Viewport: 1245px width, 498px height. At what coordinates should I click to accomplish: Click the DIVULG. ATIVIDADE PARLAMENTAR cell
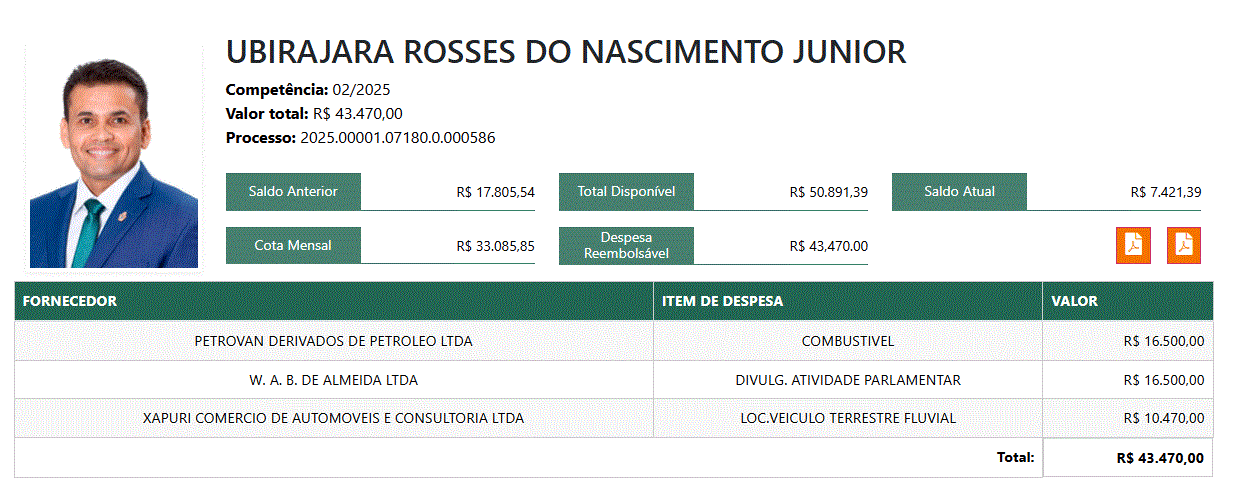847,380
